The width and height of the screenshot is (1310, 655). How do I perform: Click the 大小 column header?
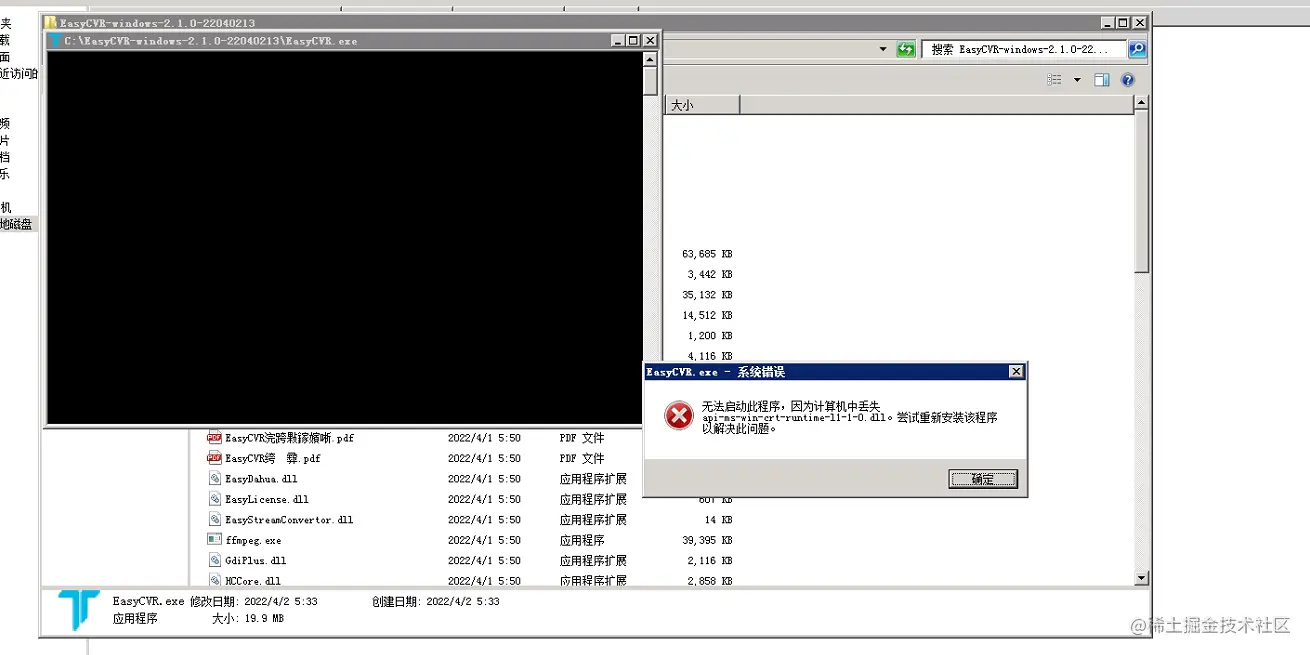click(701, 105)
